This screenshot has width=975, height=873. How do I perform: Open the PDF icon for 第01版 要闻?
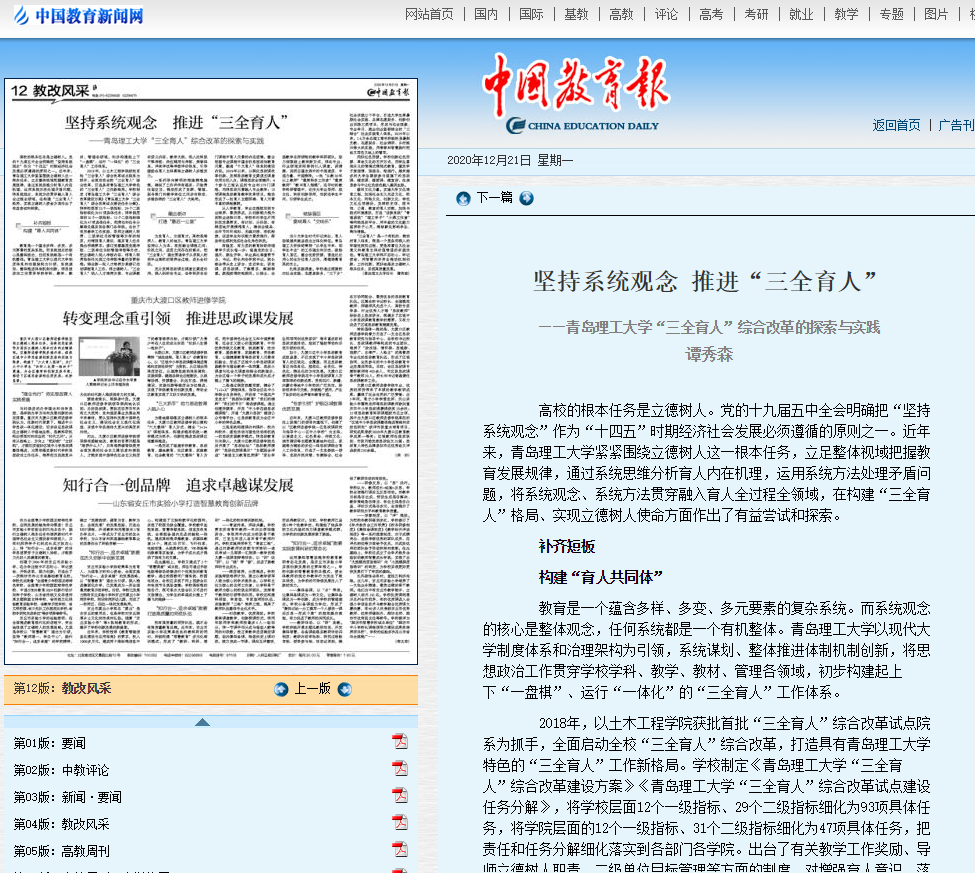(x=399, y=742)
